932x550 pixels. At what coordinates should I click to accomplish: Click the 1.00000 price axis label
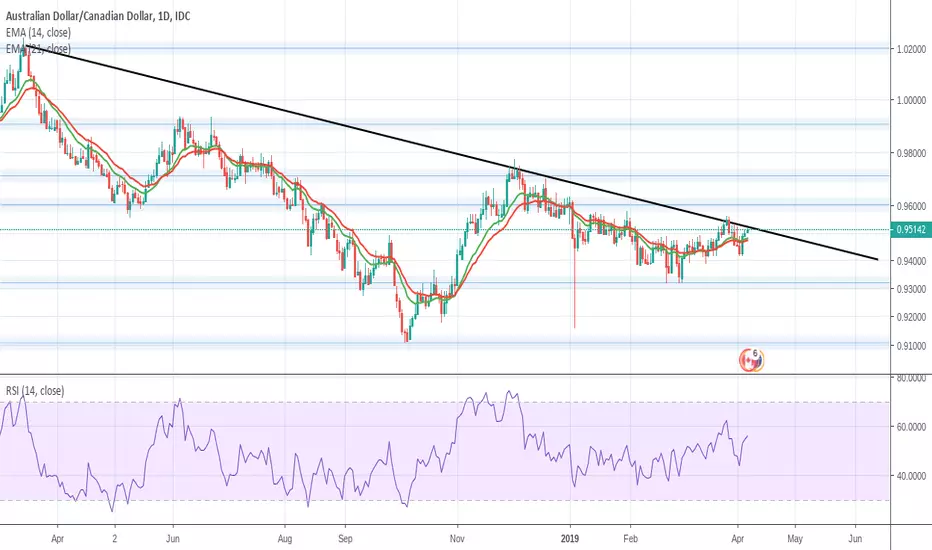click(x=911, y=100)
